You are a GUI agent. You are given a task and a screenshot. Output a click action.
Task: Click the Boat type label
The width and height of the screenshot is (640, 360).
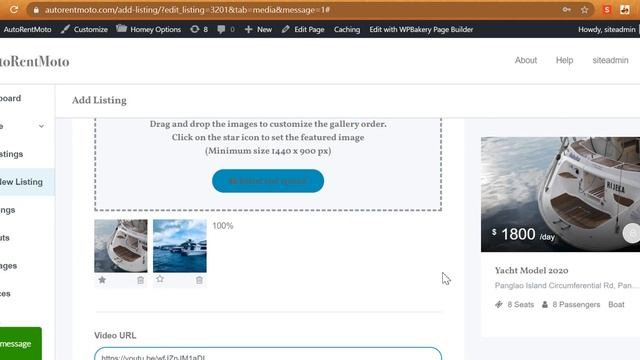click(616, 304)
